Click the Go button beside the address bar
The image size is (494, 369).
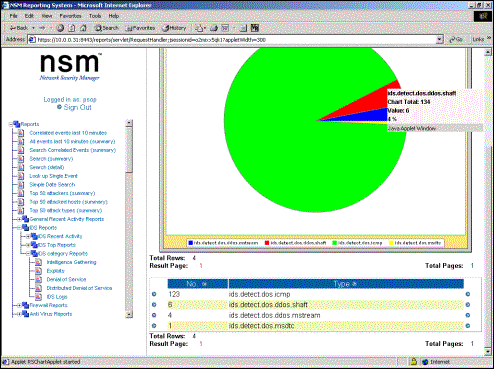(456, 39)
